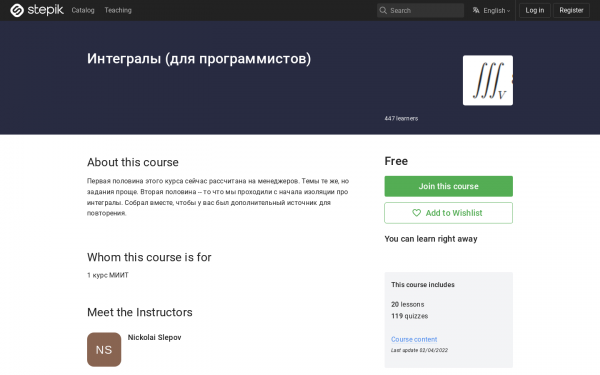The image size is (600, 375).
Task: Click Join this course button
Action: (x=448, y=186)
